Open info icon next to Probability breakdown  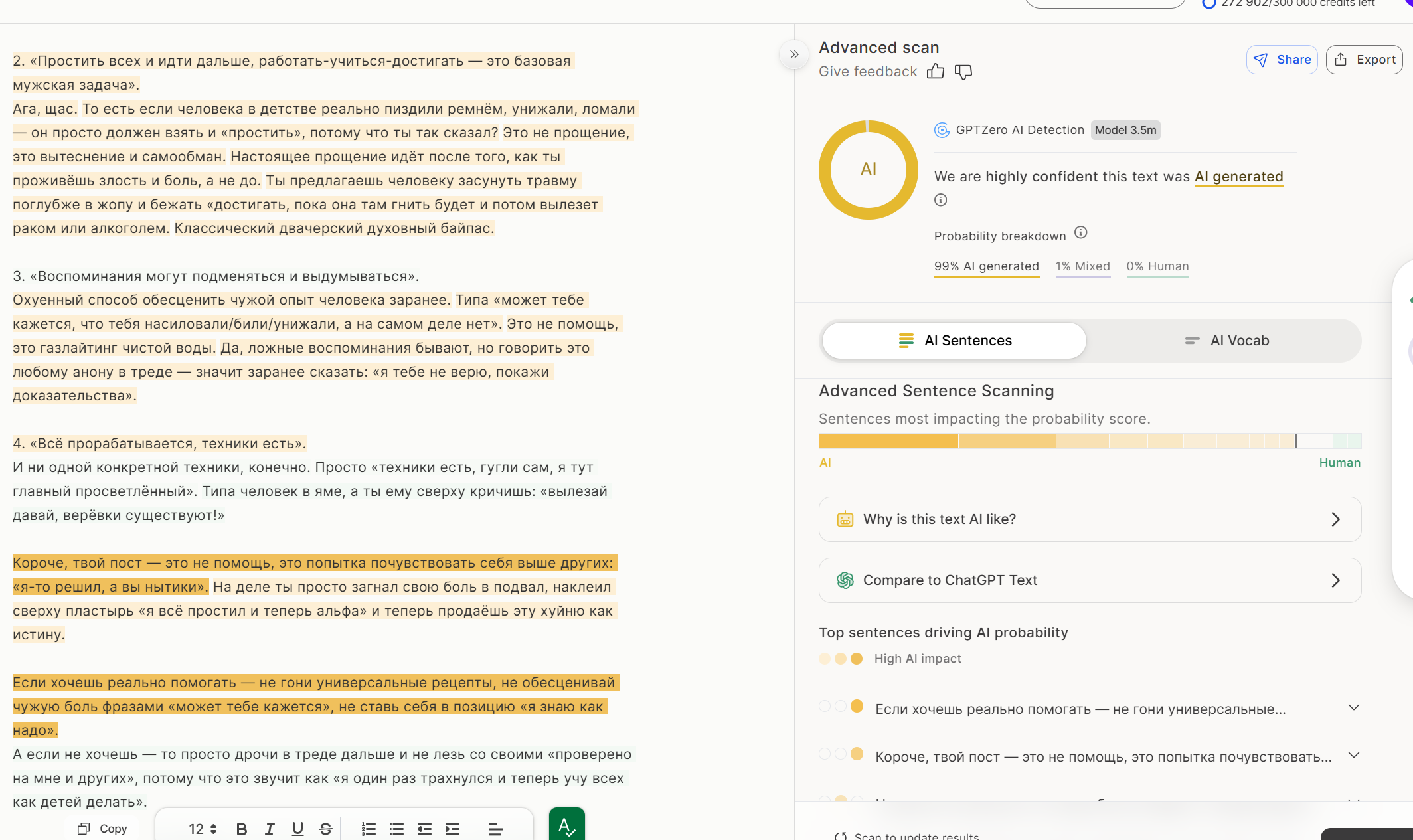point(1081,232)
